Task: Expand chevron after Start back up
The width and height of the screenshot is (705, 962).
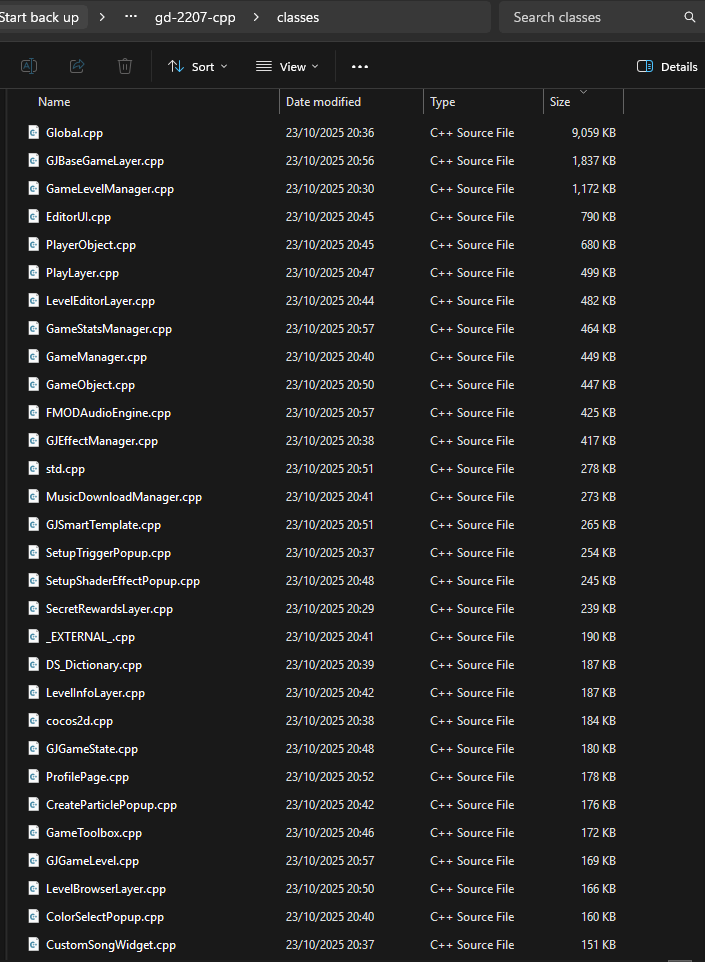Action: coord(102,17)
